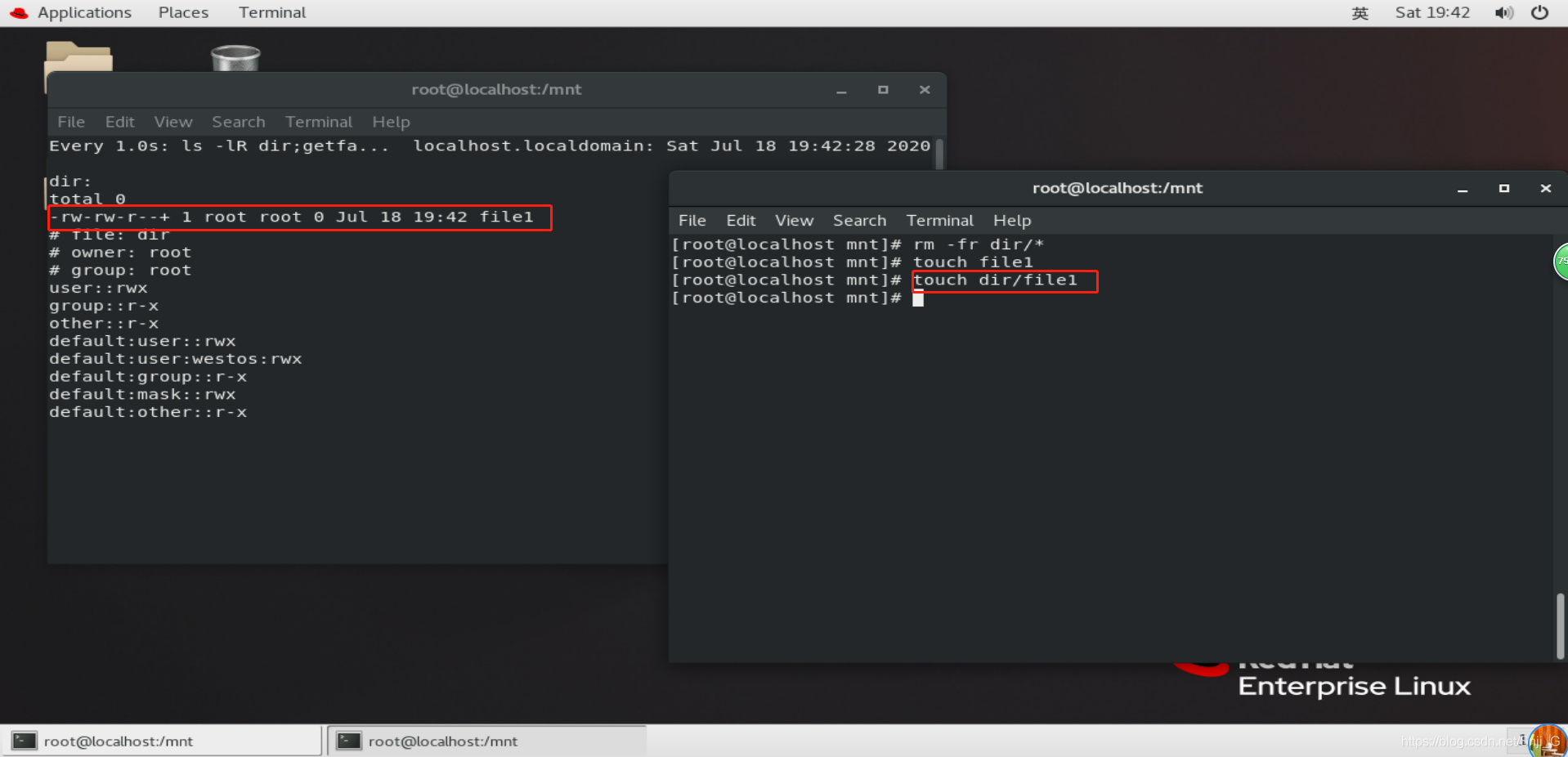This screenshot has width=1568, height=757.
Task: Close the back terminal window
Action: (925, 90)
